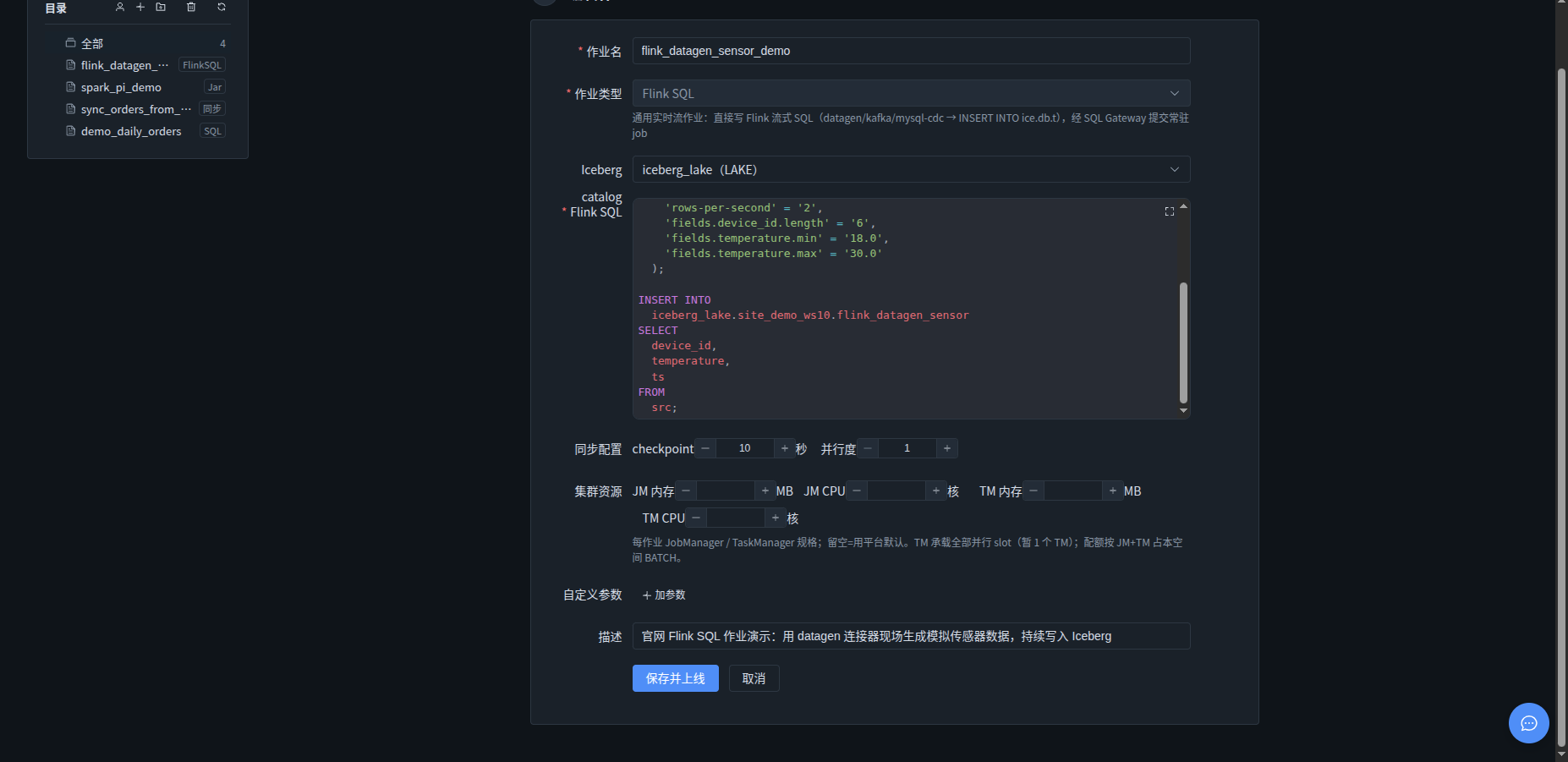Decrease the TM 内存 value
The height and width of the screenshot is (762, 1568).
[x=1033, y=491]
